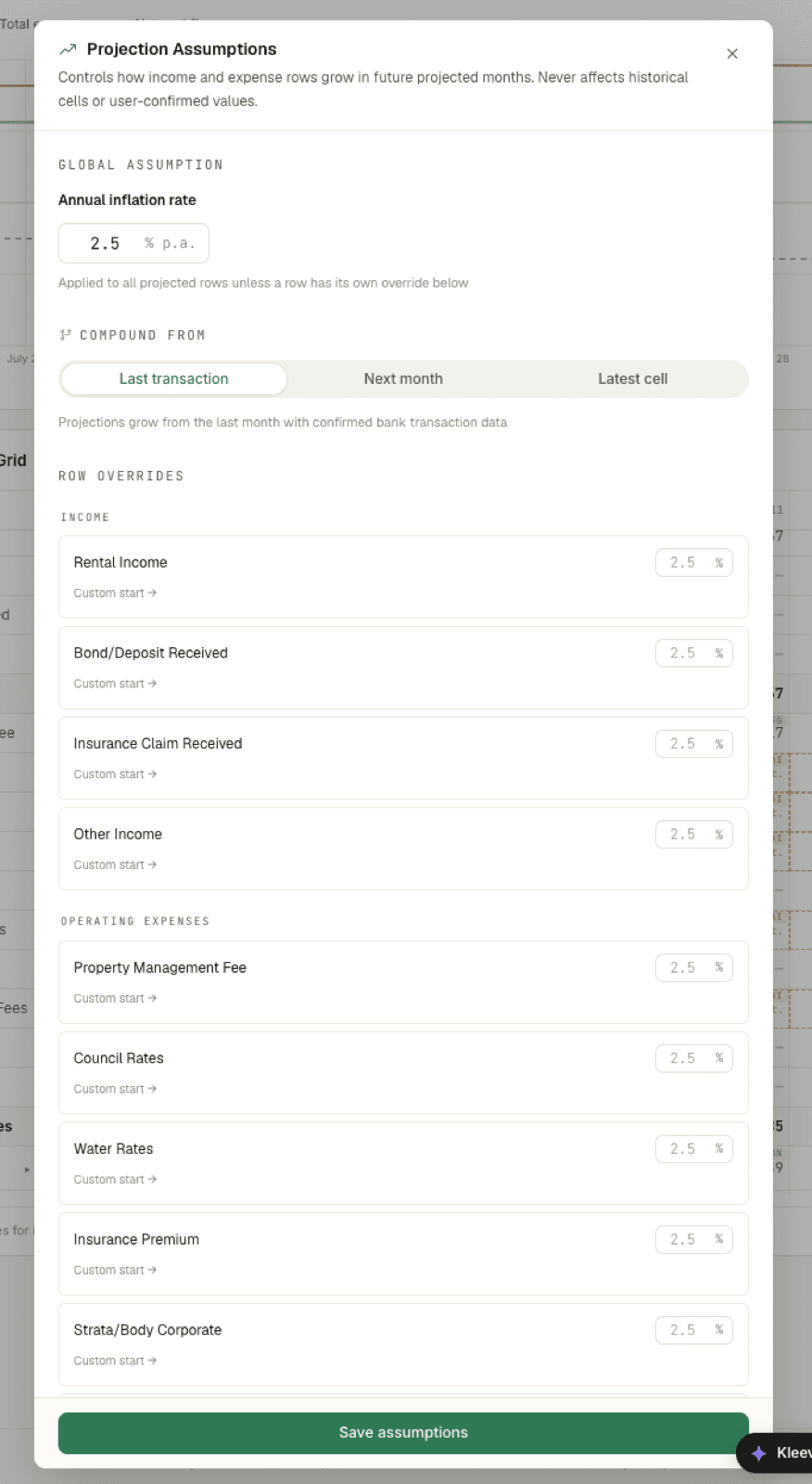Click the Projection Assumptions trend icon
The image size is (812, 1484).
(x=68, y=49)
